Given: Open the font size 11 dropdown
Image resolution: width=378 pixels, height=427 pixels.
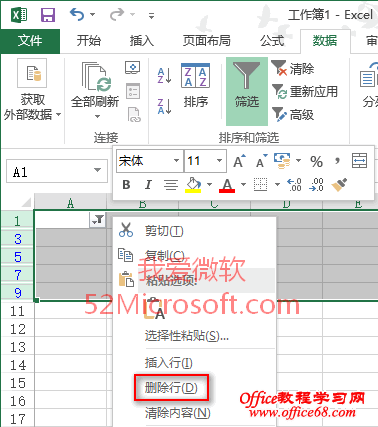Looking at the screenshot, I should pos(219,161).
